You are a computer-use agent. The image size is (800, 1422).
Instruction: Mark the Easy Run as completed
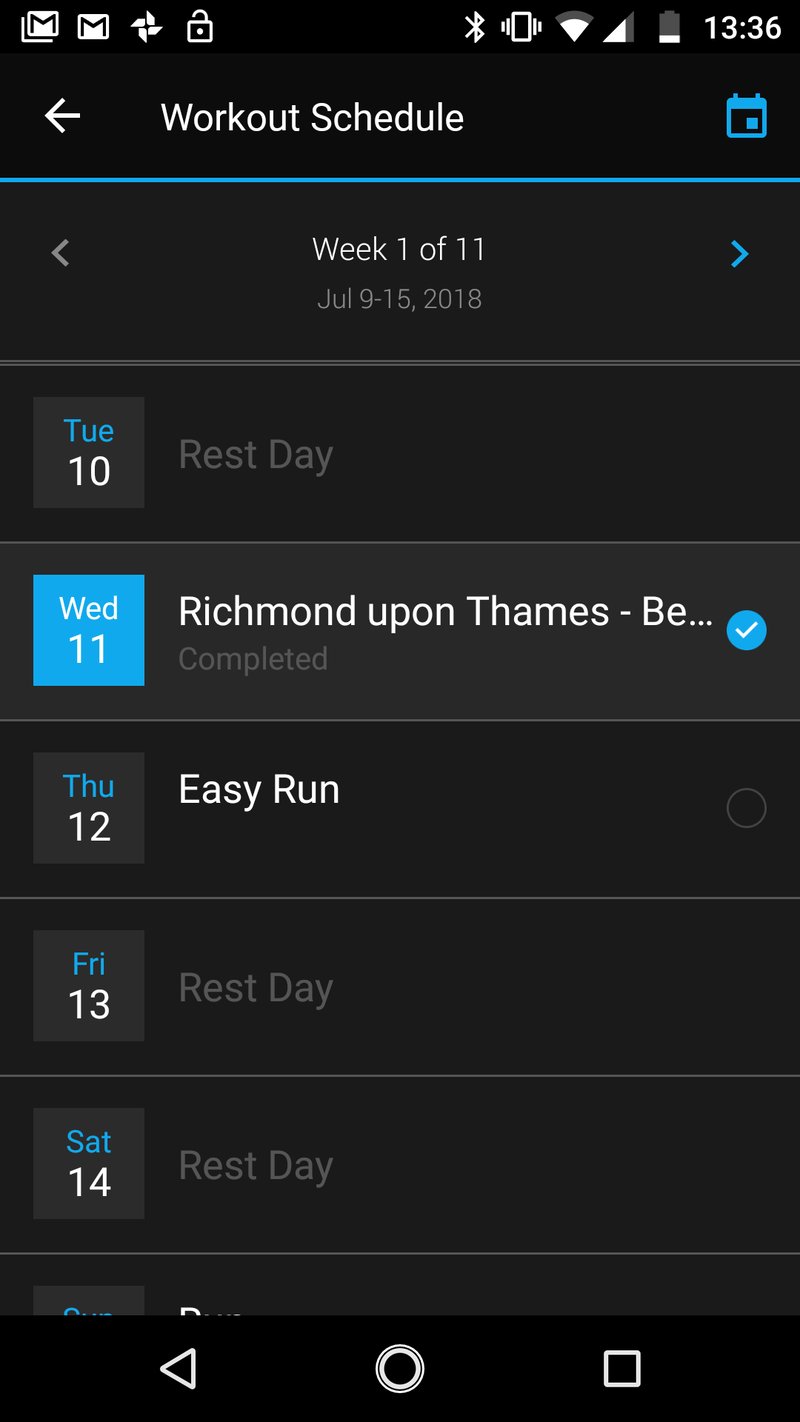[746, 808]
